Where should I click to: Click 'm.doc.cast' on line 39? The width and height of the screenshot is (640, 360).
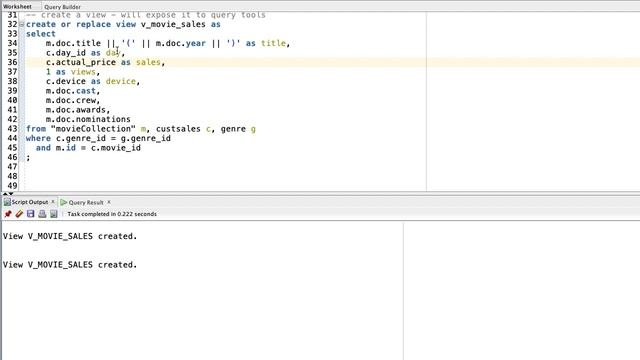[x=71, y=91]
